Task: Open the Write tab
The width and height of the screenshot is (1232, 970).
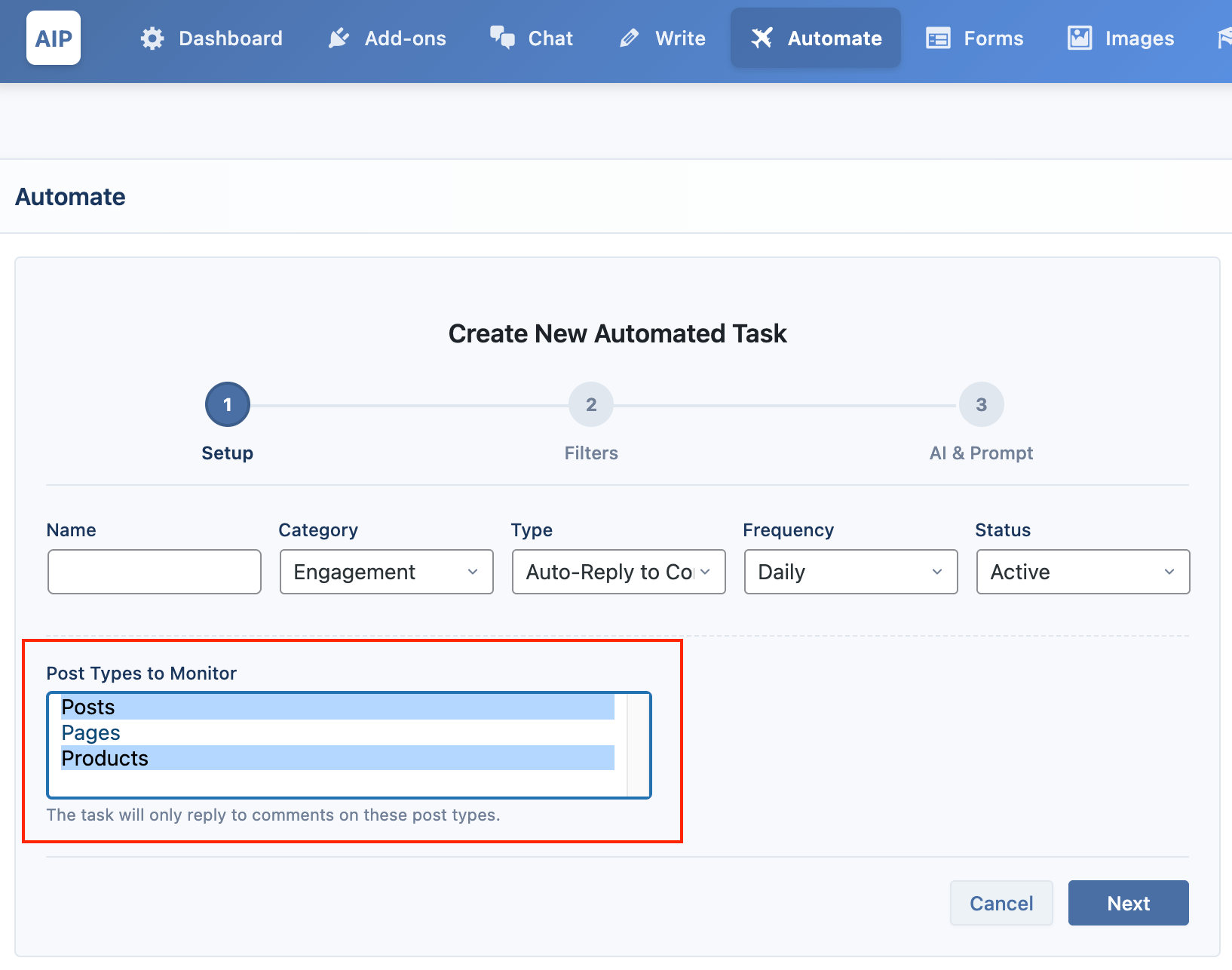Action: pyautogui.click(x=662, y=38)
